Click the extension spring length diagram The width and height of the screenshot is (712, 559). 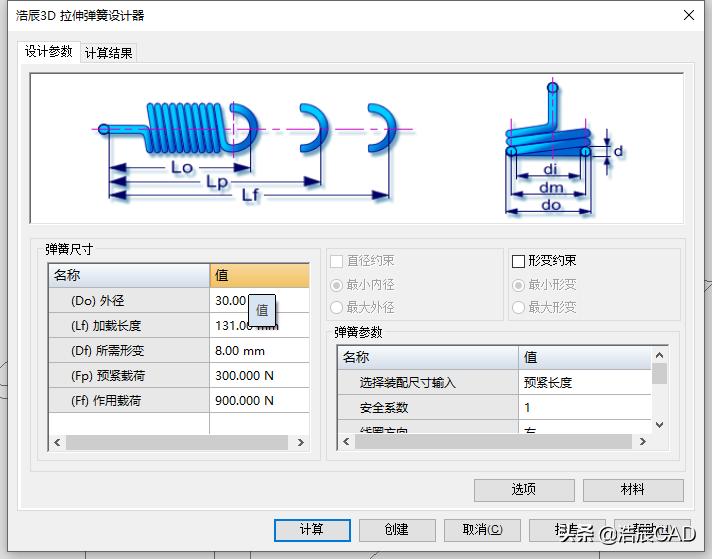click(254, 150)
